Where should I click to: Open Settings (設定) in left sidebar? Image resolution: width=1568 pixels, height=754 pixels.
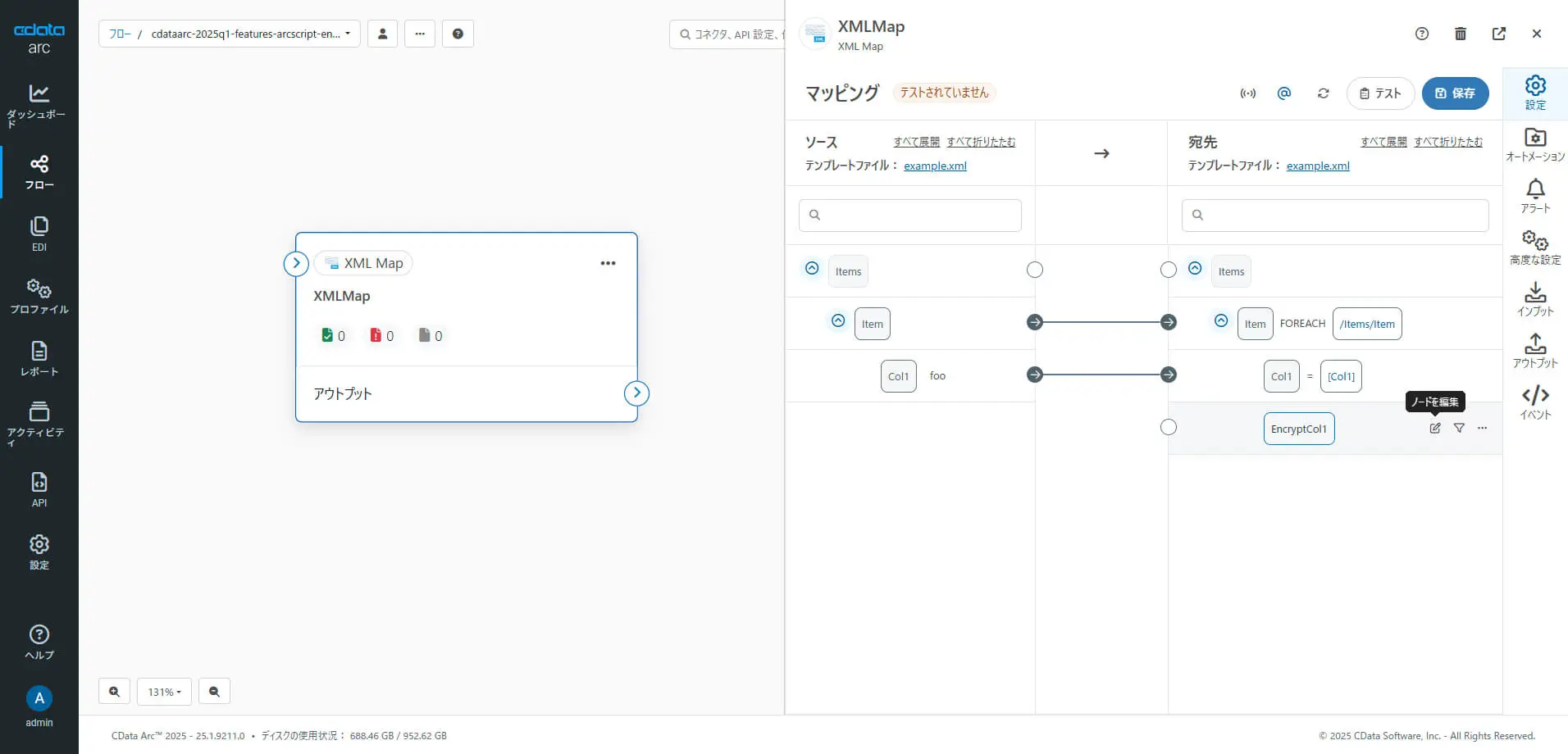click(39, 552)
